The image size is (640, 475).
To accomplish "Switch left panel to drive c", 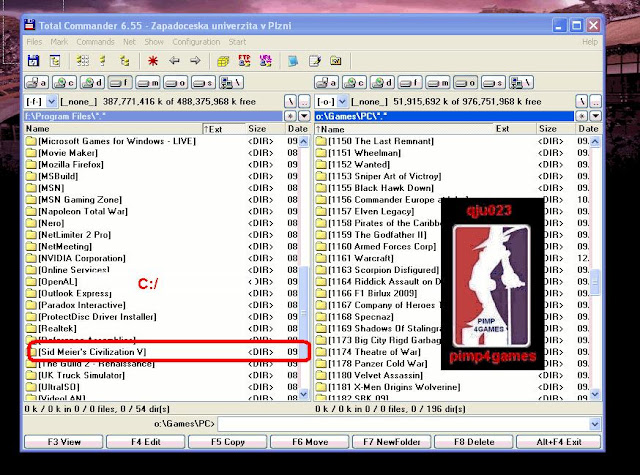I will [x=63, y=82].
